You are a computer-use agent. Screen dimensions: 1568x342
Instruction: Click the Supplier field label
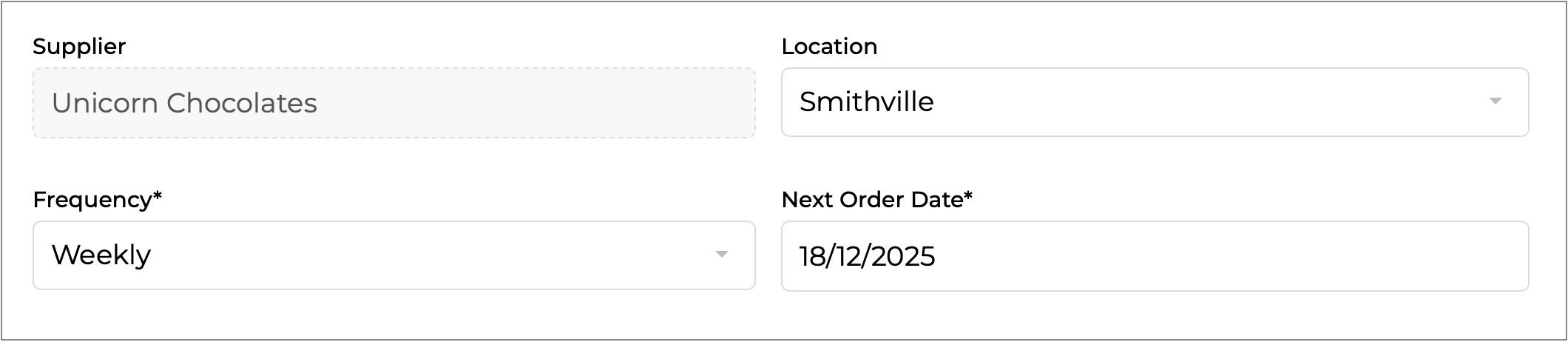click(x=79, y=47)
